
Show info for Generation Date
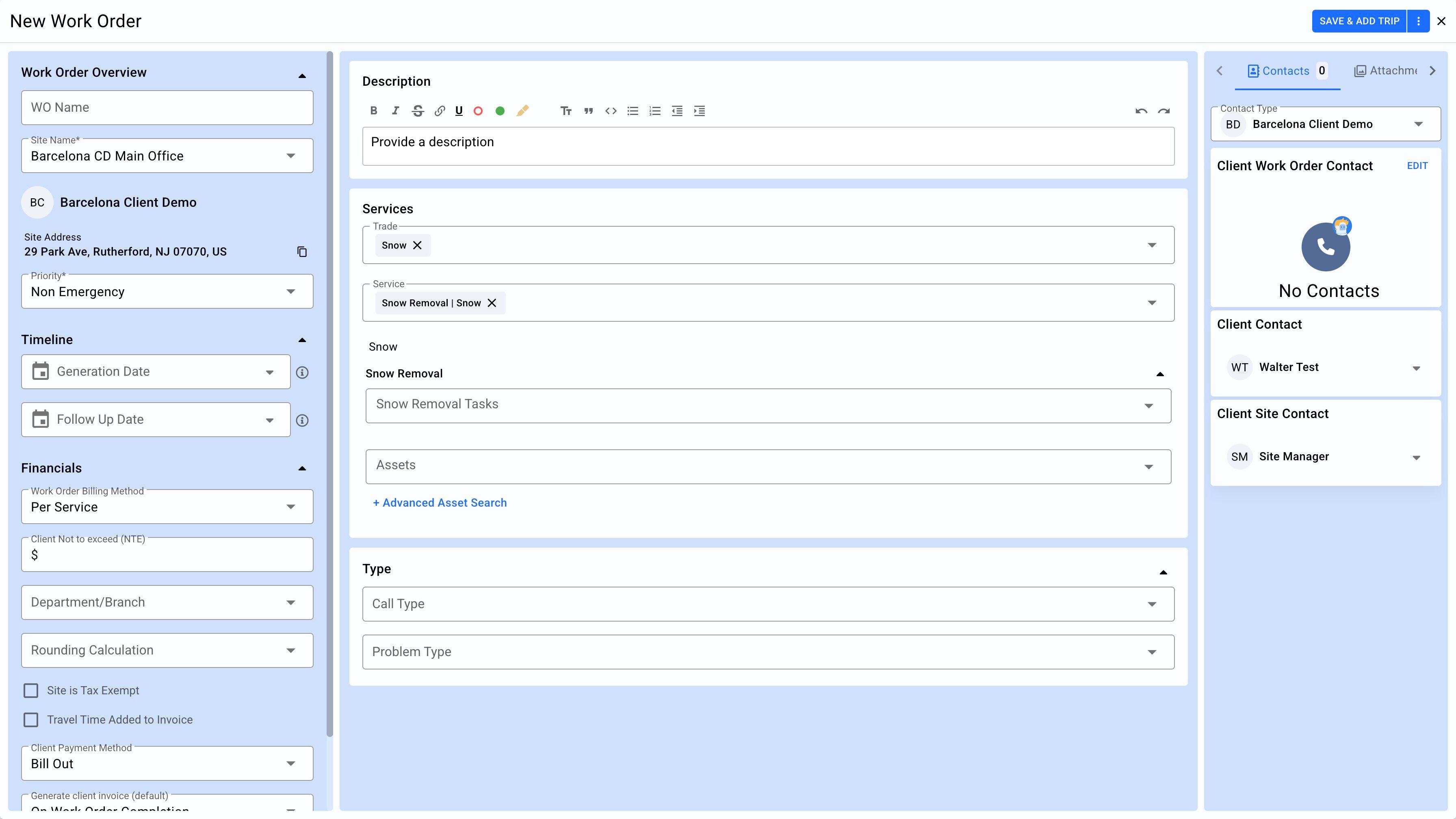click(x=302, y=373)
